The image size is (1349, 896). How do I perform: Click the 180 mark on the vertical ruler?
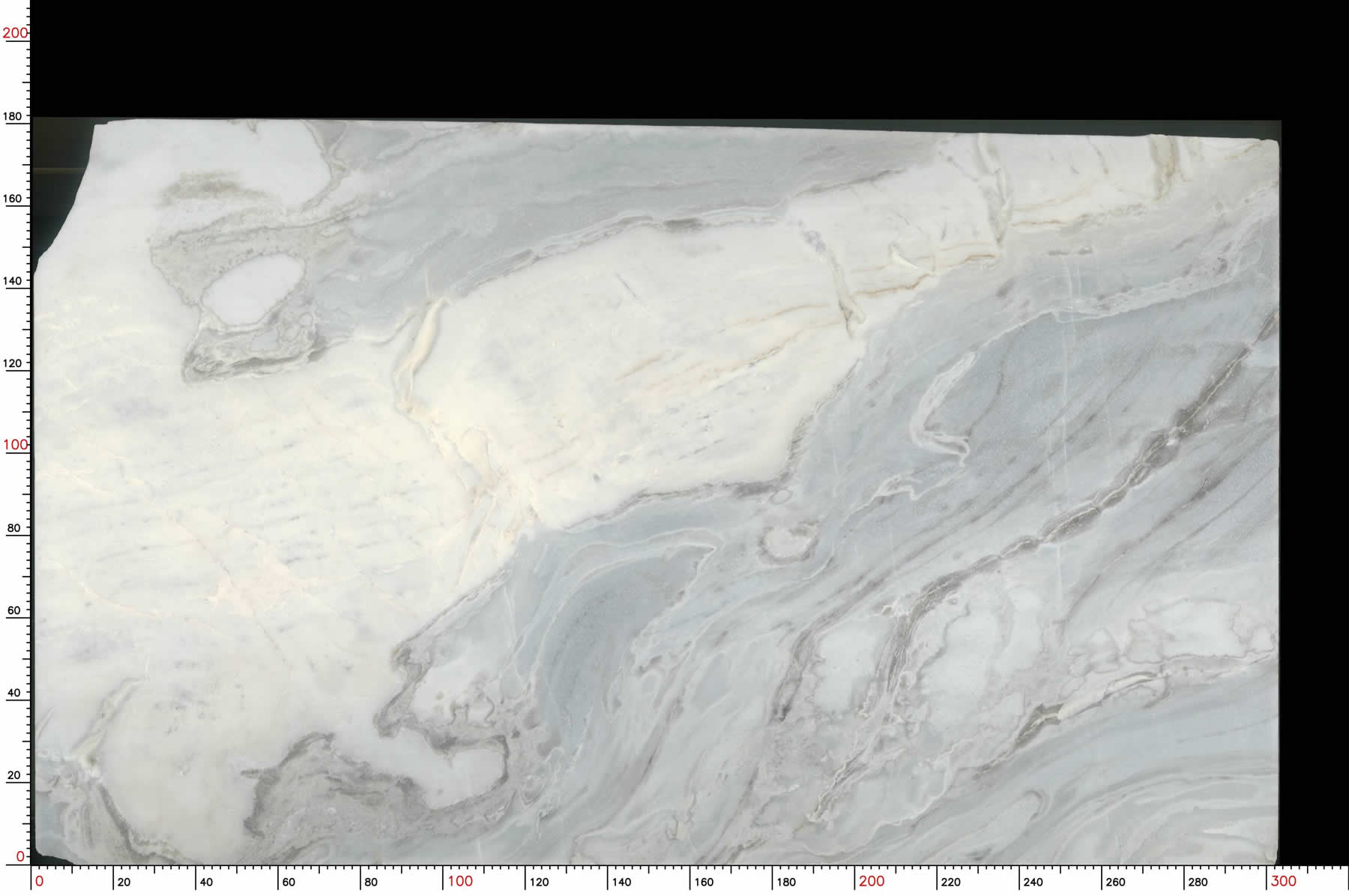coord(13,116)
